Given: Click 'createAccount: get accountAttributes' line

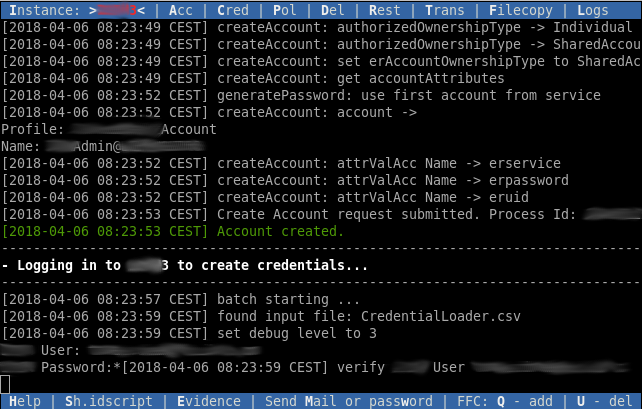Looking at the screenshot, I should click(253, 78).
